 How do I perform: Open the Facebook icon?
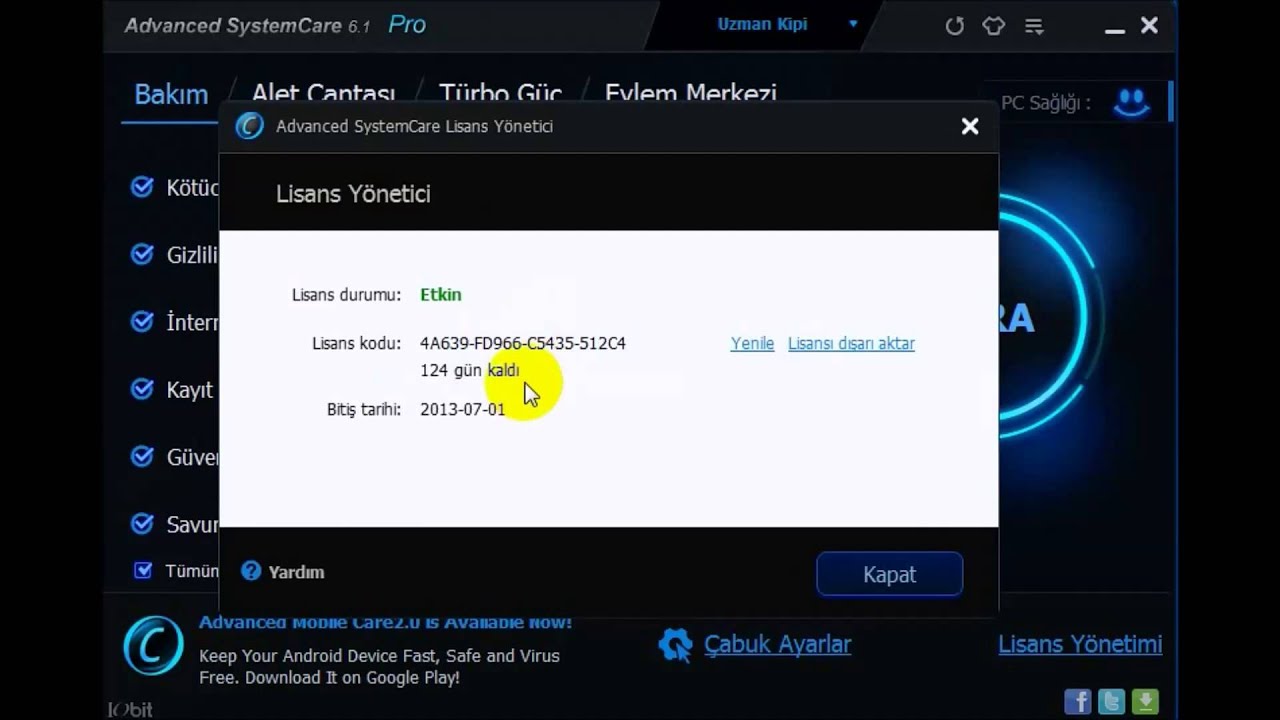pos(1077,701)
